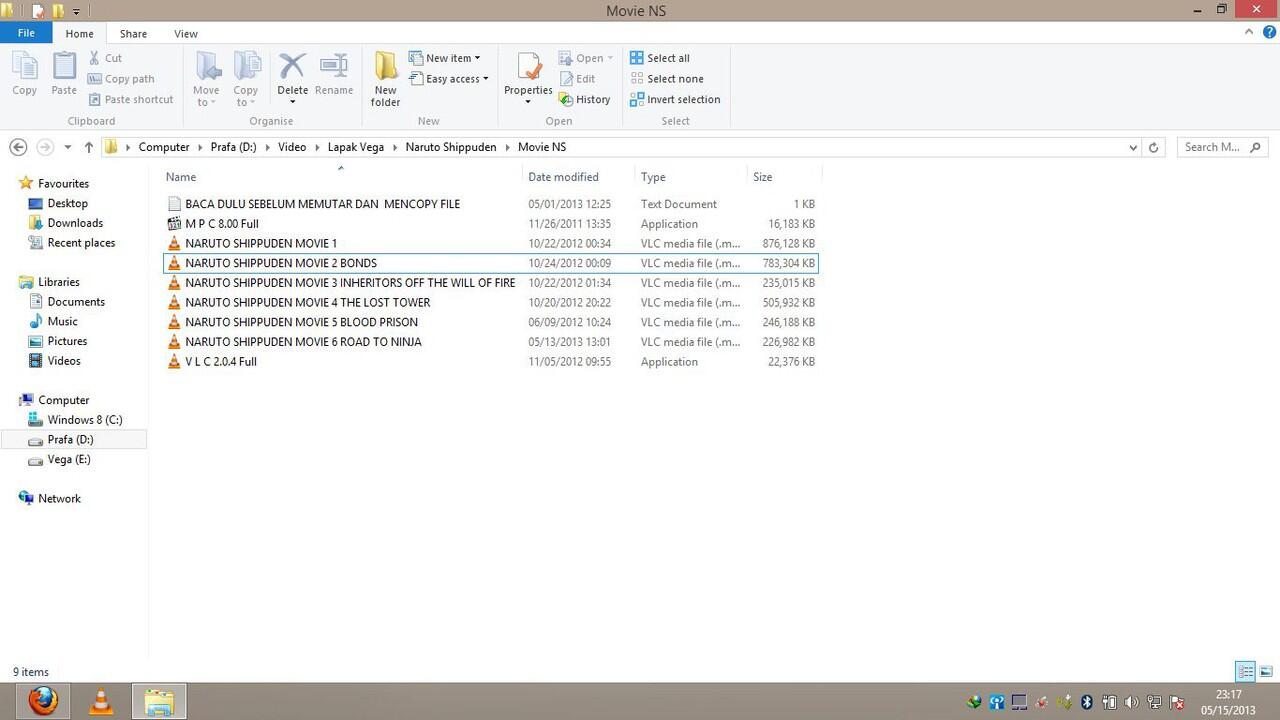Open Firefox from the taskbar
1280x720 pixels.
pos(43,702)
